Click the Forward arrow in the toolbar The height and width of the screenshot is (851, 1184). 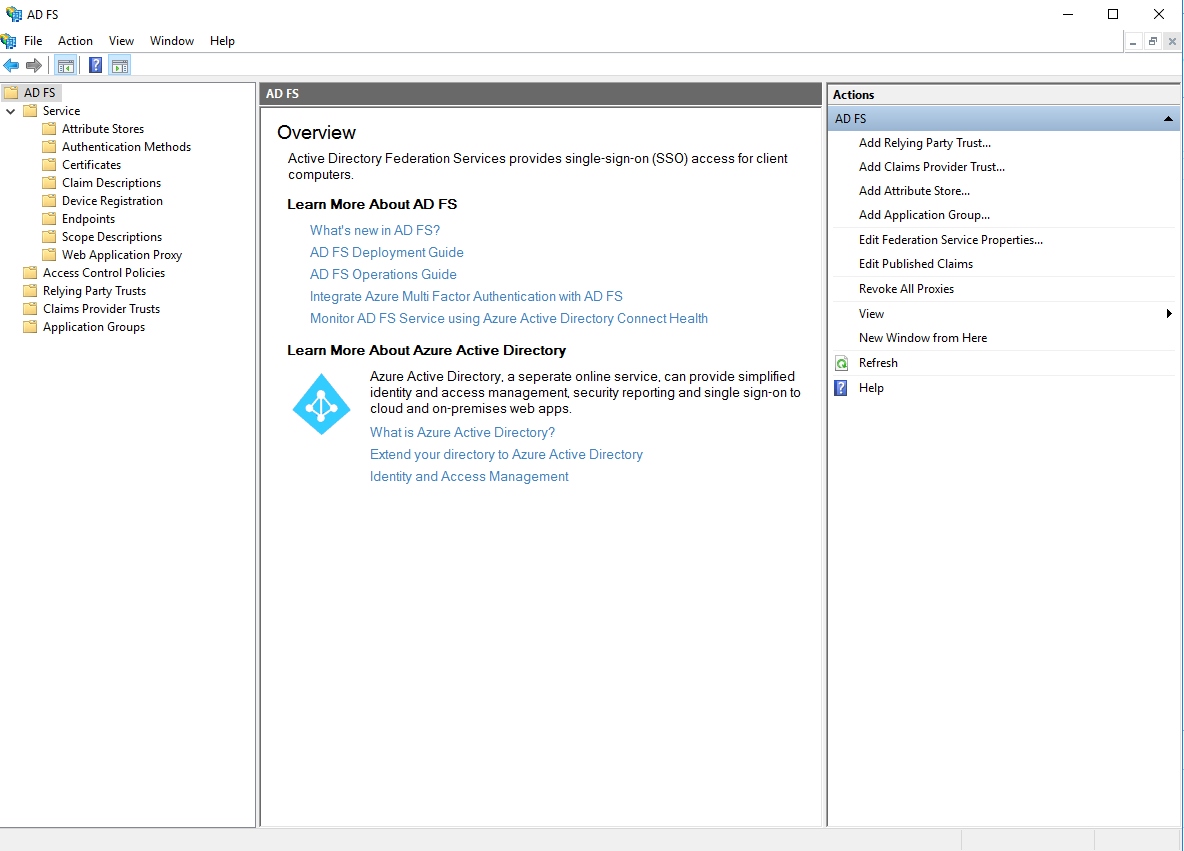click(x=33, y=66)
